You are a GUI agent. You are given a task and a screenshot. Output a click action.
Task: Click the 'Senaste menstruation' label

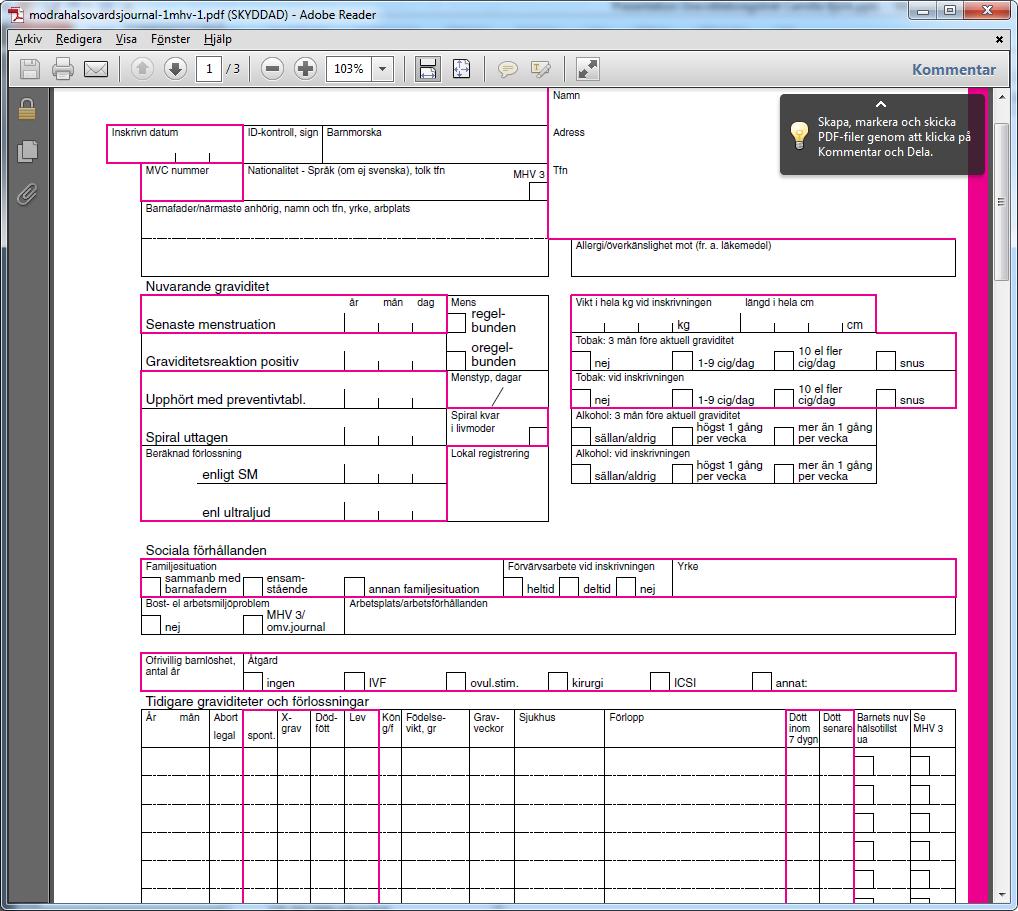pyautogui.click(x=210, y=324)
